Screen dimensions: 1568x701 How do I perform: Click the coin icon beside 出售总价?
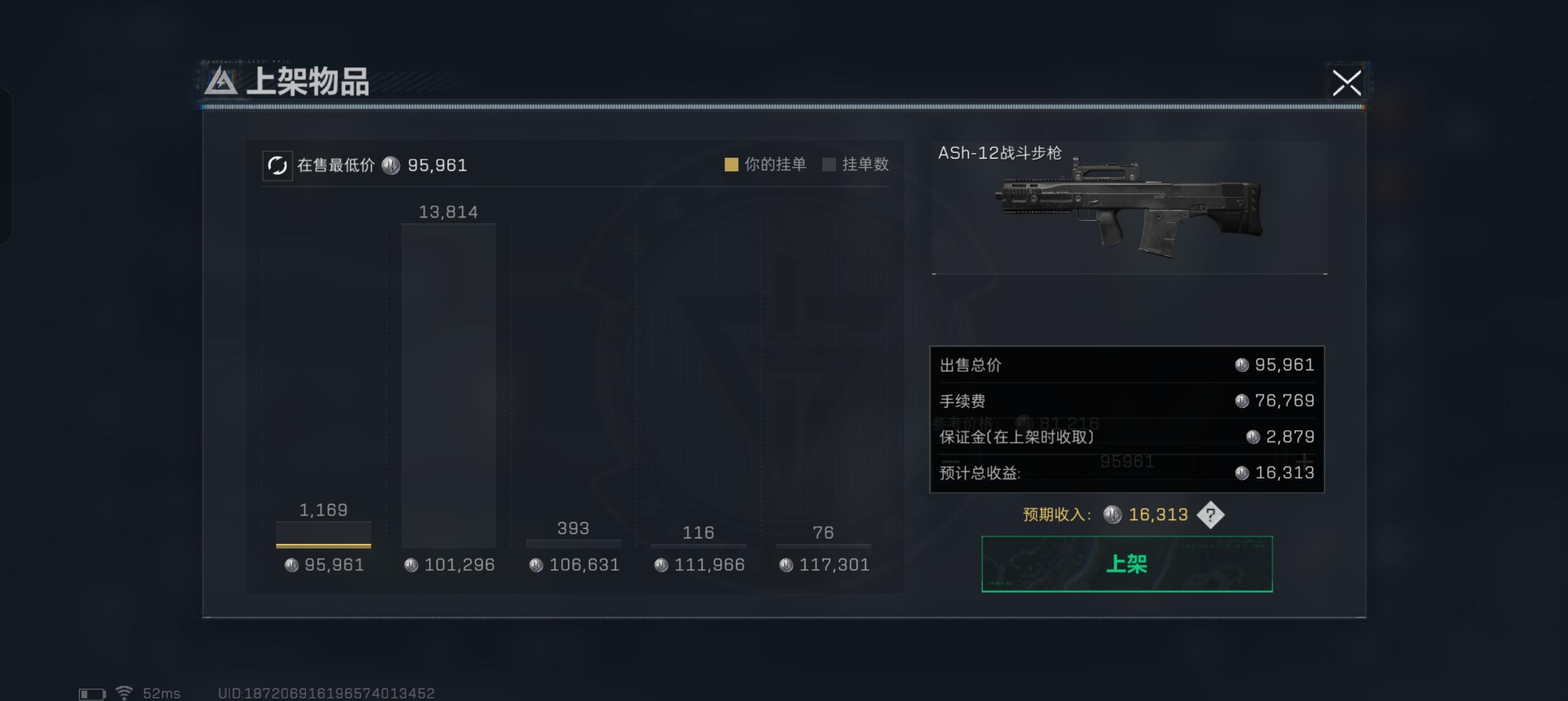[1242, 365]
